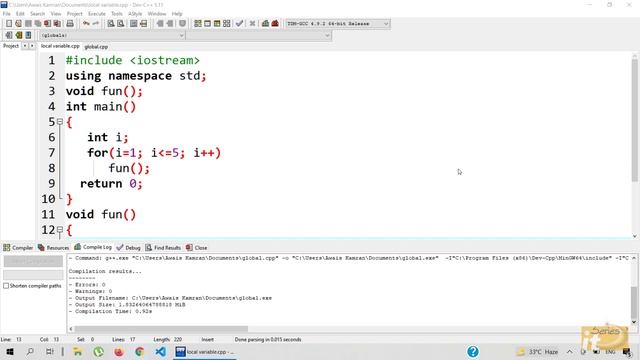
Task: Click the Windows Start button
Action: click(10, 351)
